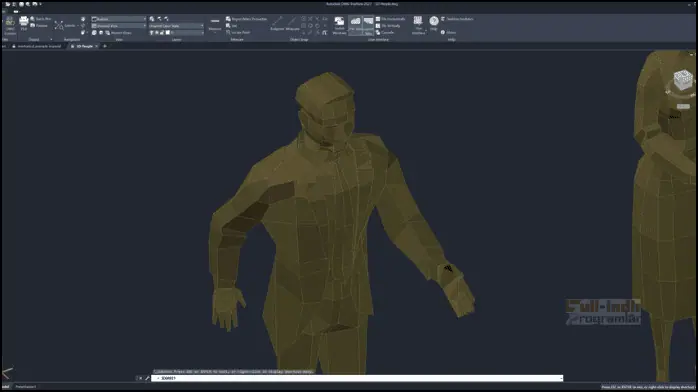Expand the Extents zoom options arrow
This screenshot has height=392, width=698.
click(x=78, y=26)
